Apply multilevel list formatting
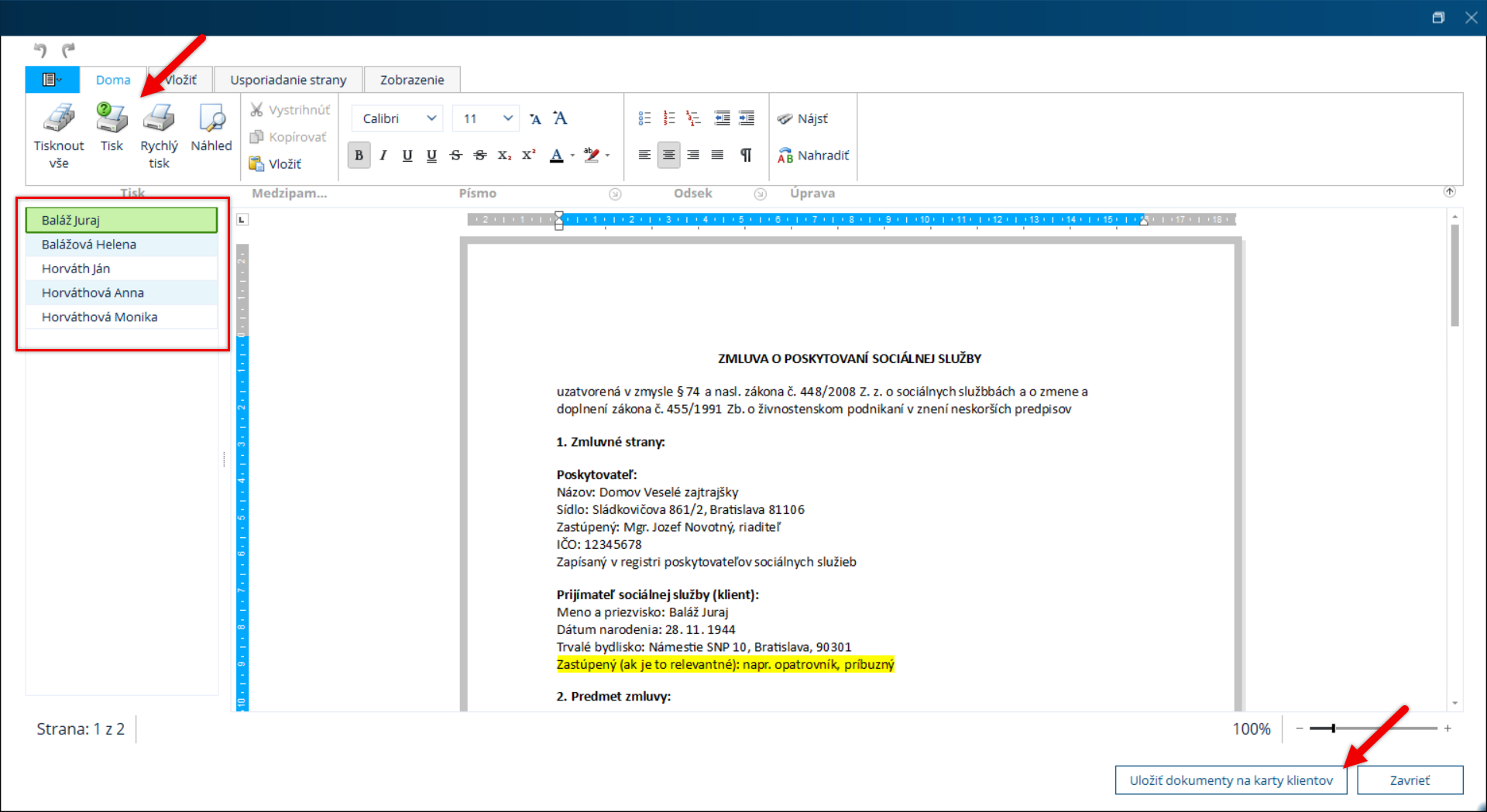1487x812 pixels. pos(694,118)
